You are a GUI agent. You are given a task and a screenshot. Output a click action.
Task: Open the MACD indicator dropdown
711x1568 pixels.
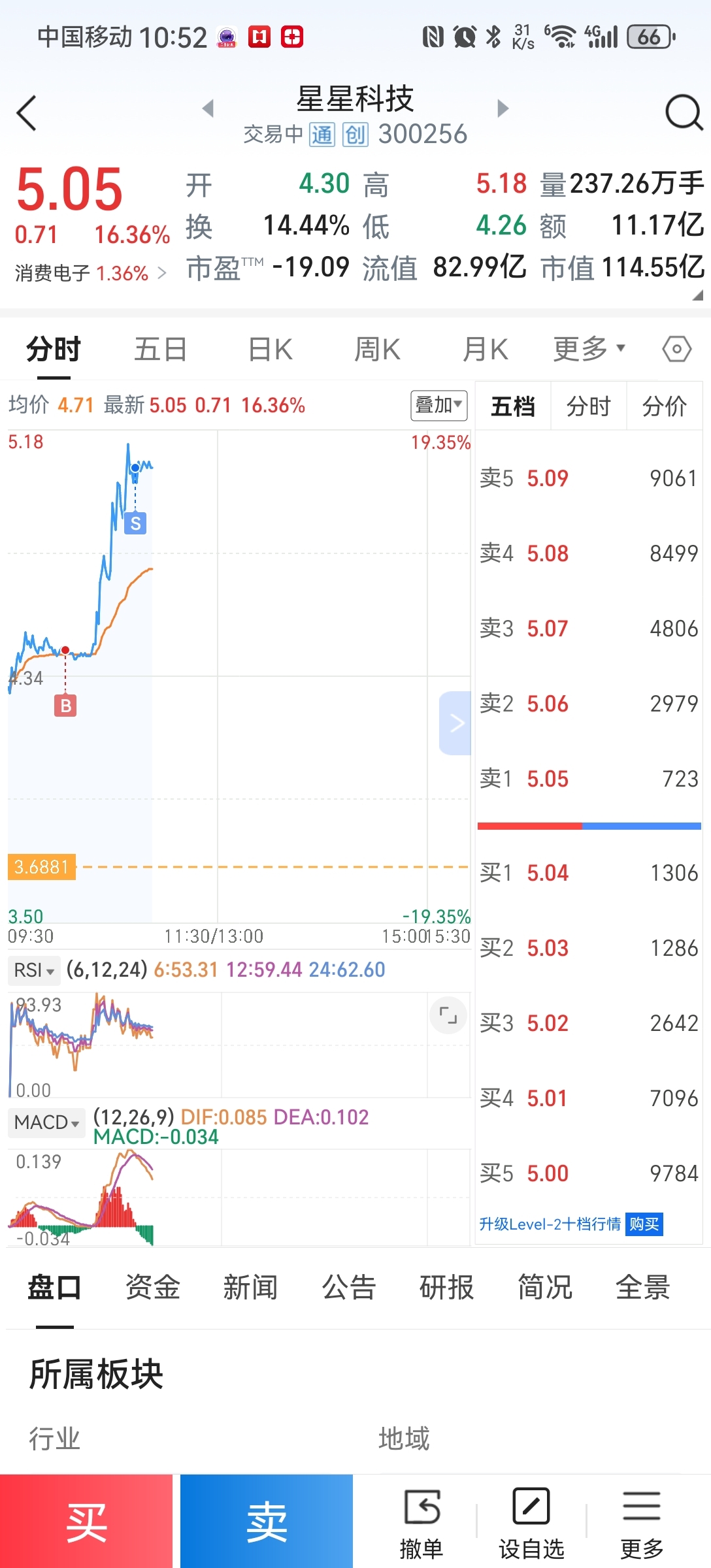click(46, 1122)
